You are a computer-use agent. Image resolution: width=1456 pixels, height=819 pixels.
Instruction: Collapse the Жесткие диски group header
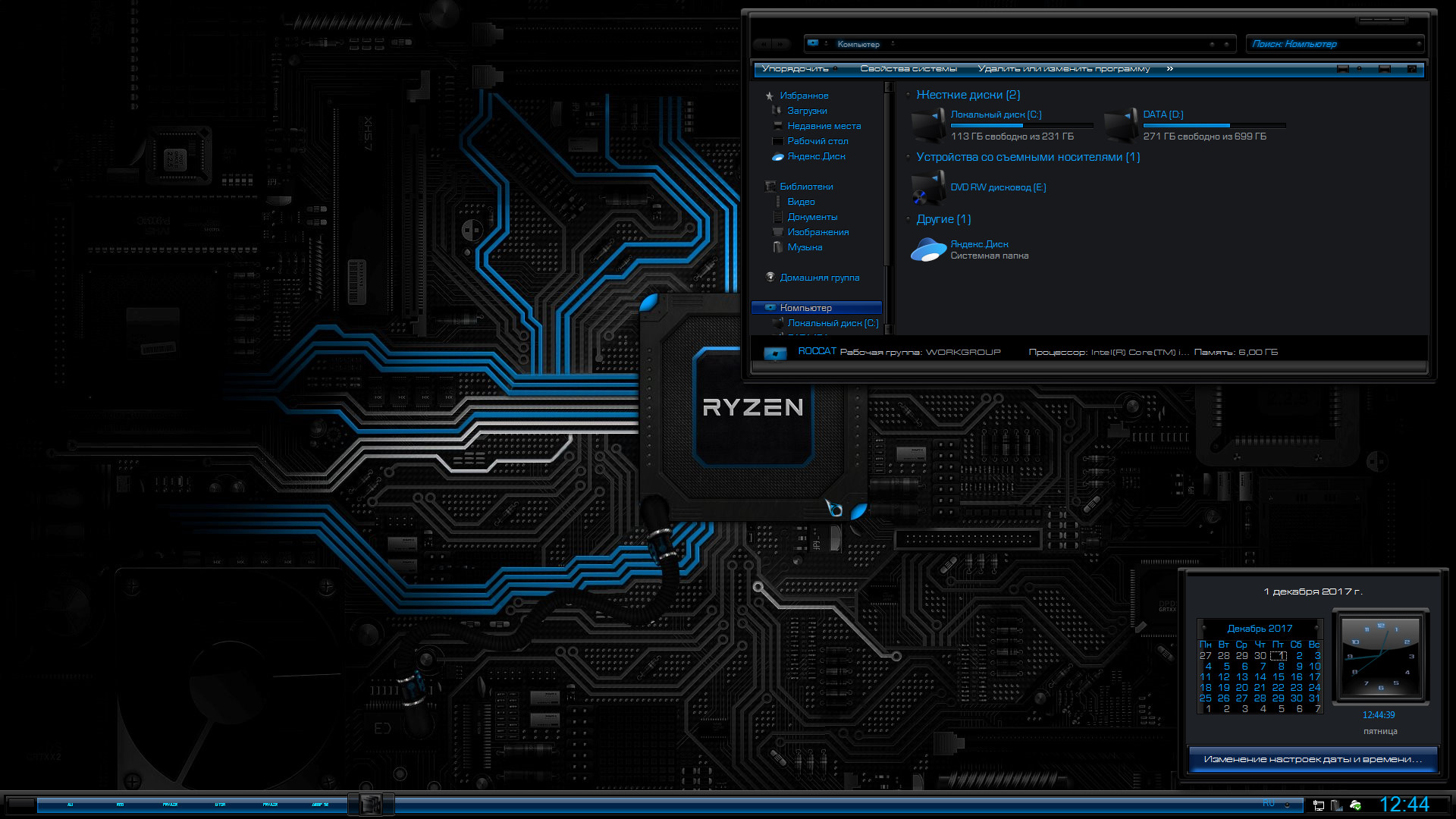click(x=968, y=95)
